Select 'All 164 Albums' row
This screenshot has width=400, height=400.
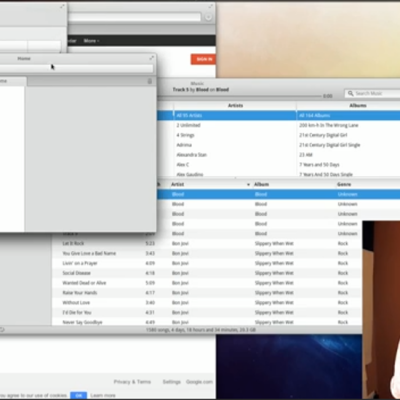click(x=349, y=115)
